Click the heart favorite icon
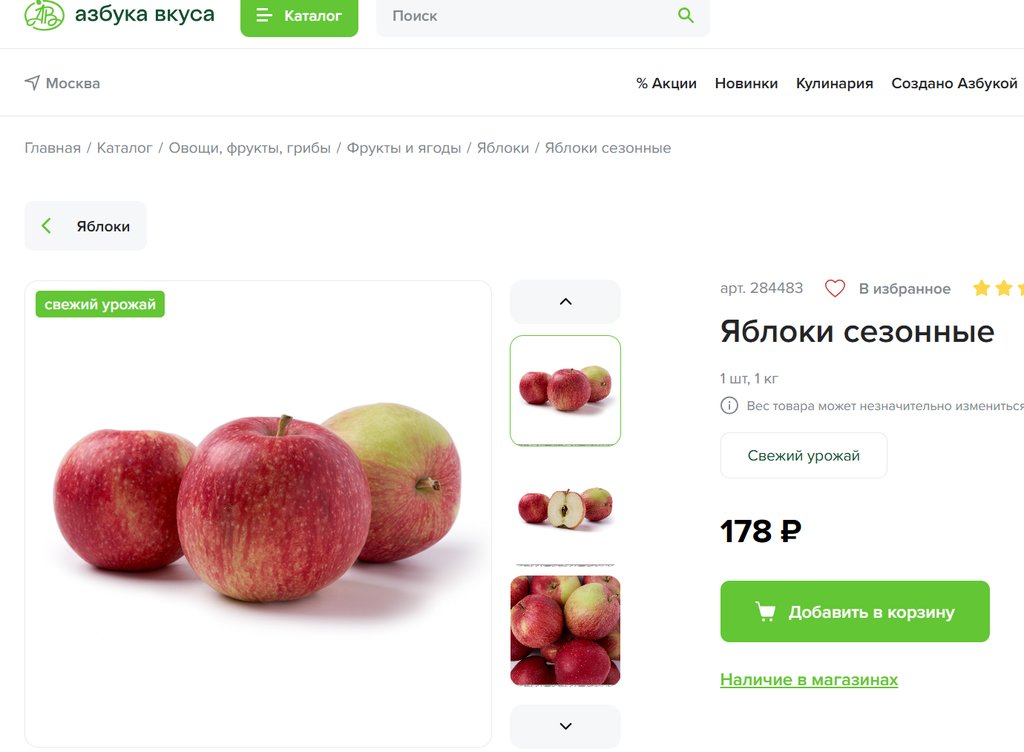 835,289
